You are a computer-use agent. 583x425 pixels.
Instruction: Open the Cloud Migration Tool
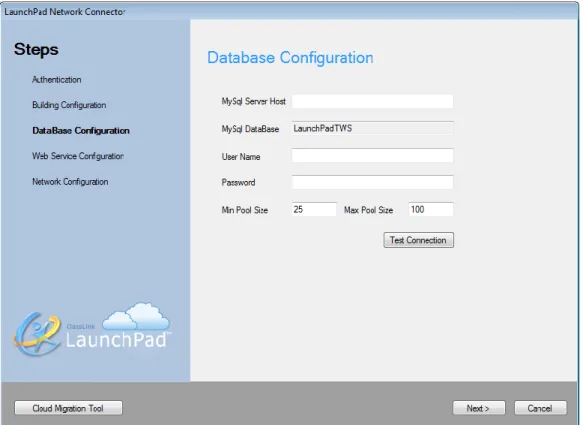coord(68,408)
